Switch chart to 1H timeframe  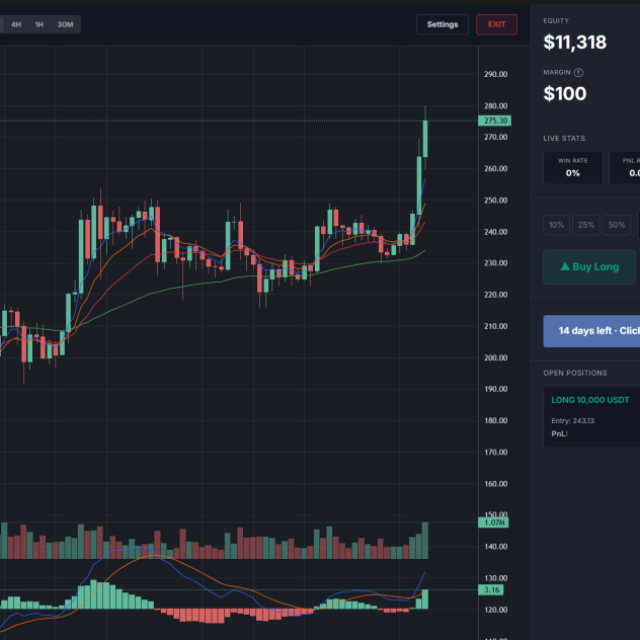pyautogui.click(x=39, y=24)
